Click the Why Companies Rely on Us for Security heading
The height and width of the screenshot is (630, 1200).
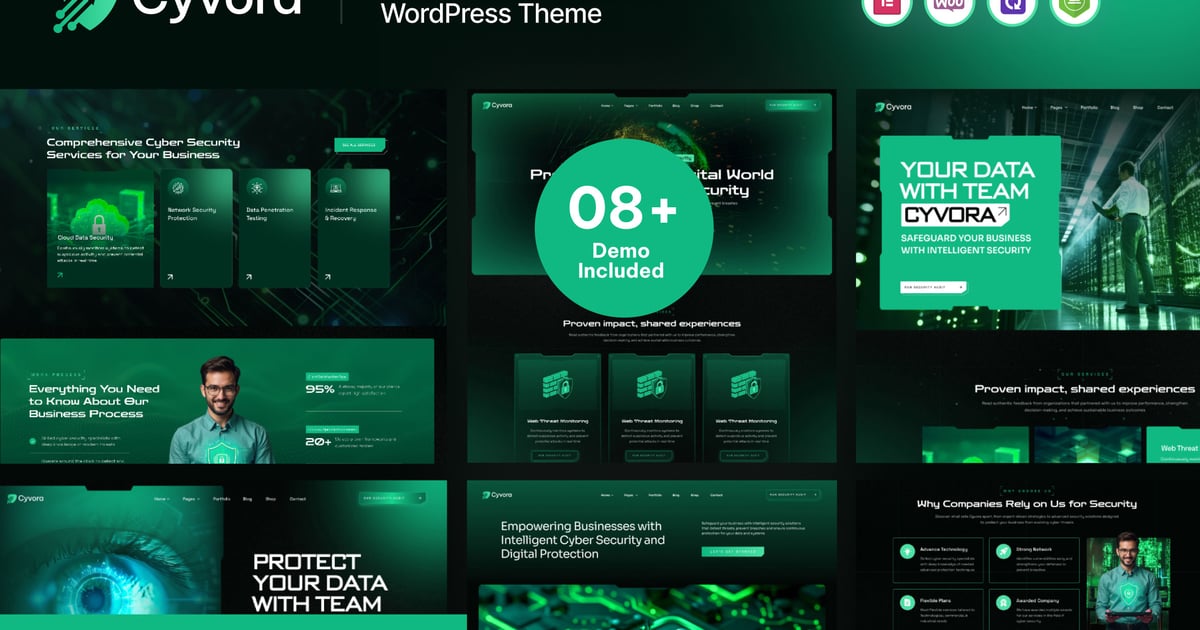pyautogui.click(x=1027, y=504)
